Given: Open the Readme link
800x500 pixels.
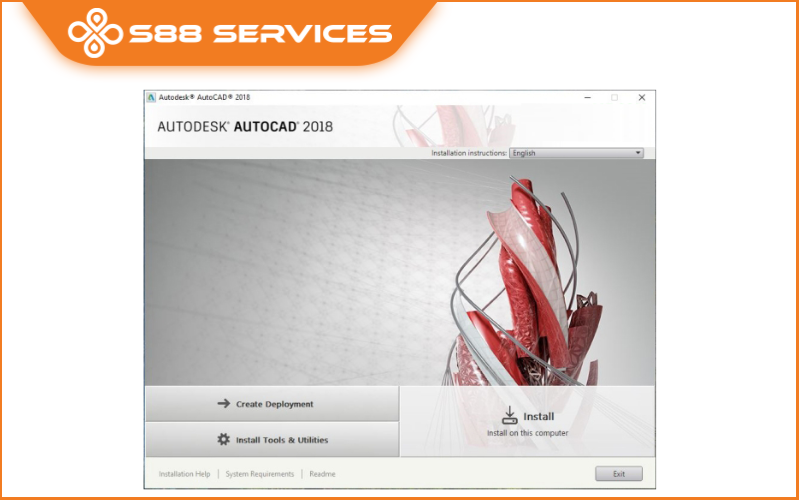Looking at the screenshot, I should tap(322, 474).
